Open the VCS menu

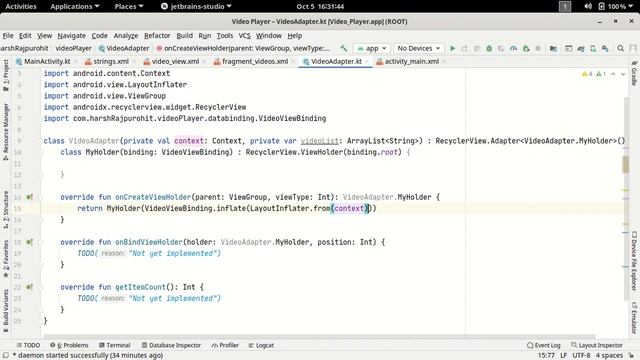244,36
